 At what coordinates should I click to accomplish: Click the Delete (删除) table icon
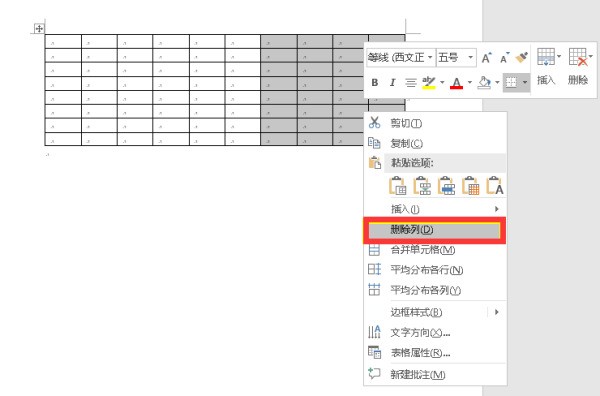(x=578, y=57)
